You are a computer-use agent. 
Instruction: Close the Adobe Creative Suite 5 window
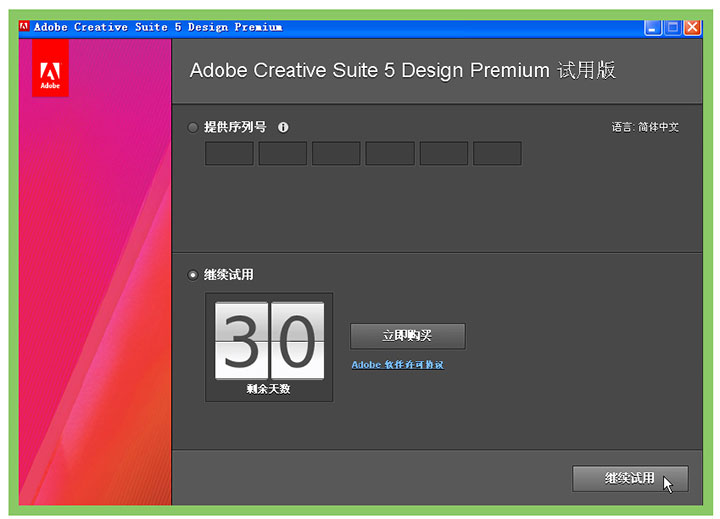pyautogui.click(x=691, y=28)
